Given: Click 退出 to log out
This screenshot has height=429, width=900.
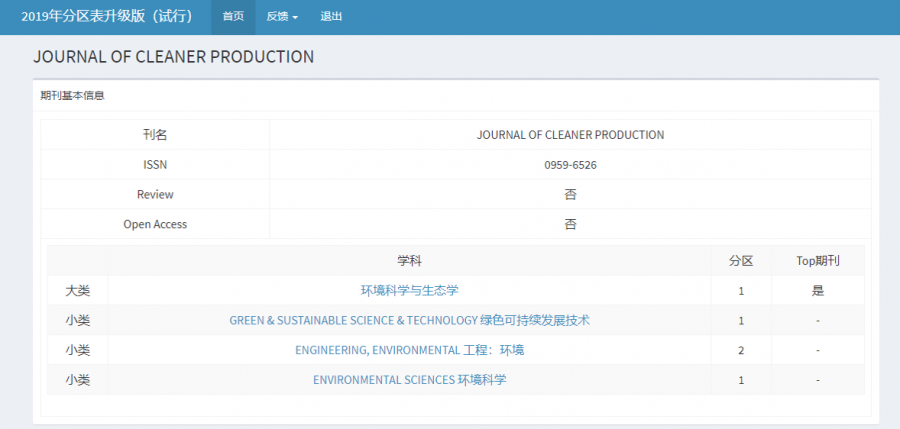Looking at the screenshot, I should [331, 17].
